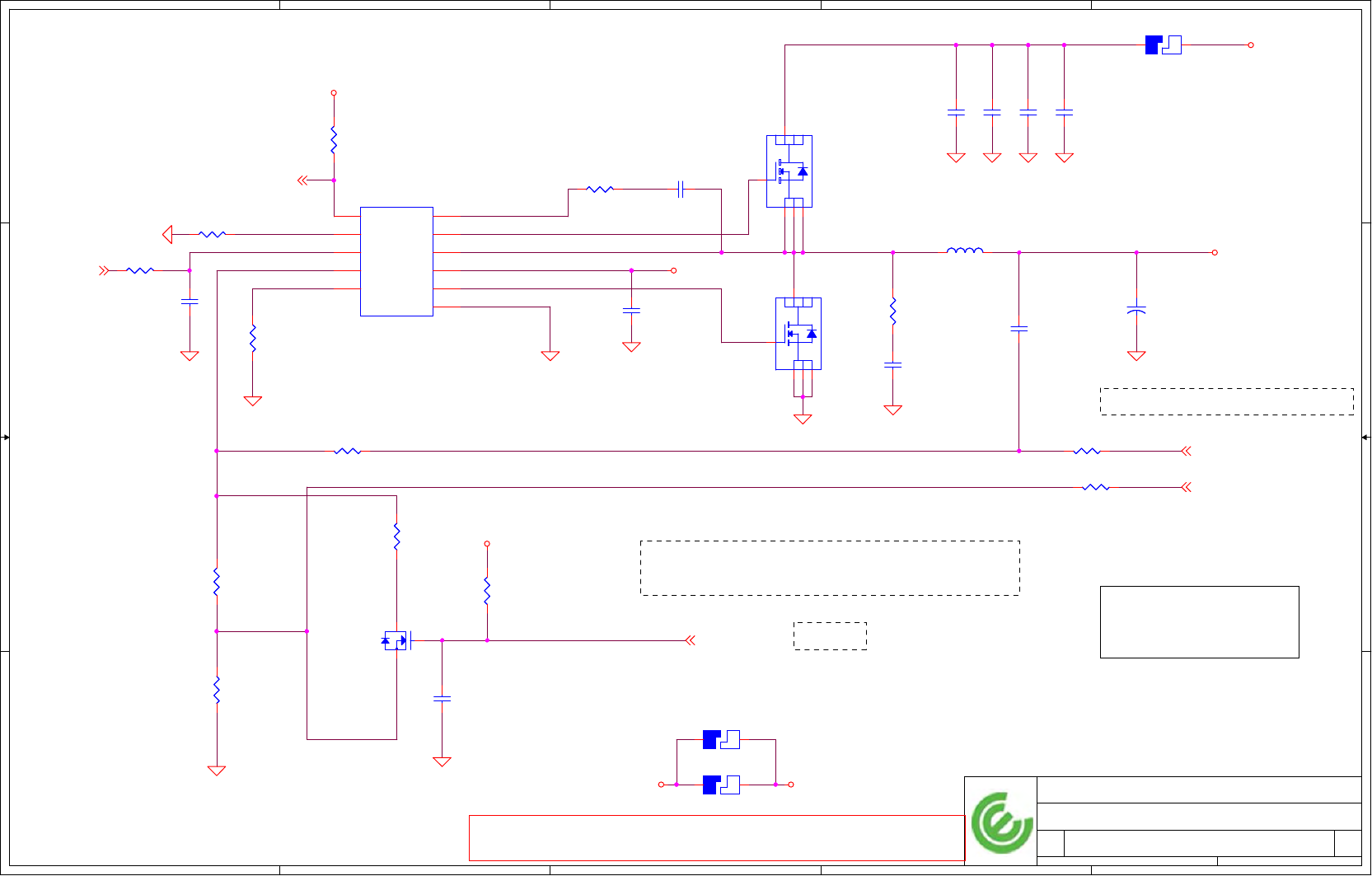Click the terminal circle right of the top-rail jumper
Image resolution: width=1372 pixels, height=876 pixels.
[x=1251, y=45]
